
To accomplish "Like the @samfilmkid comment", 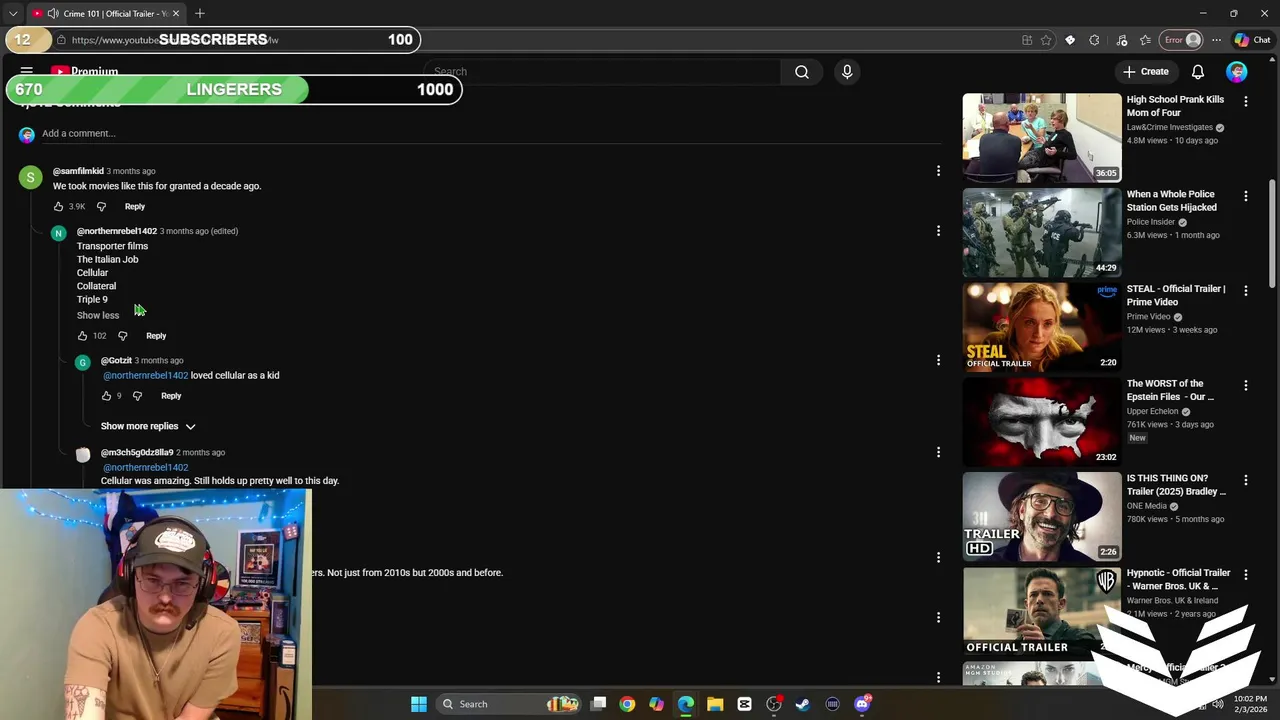I will coord(58,207).
